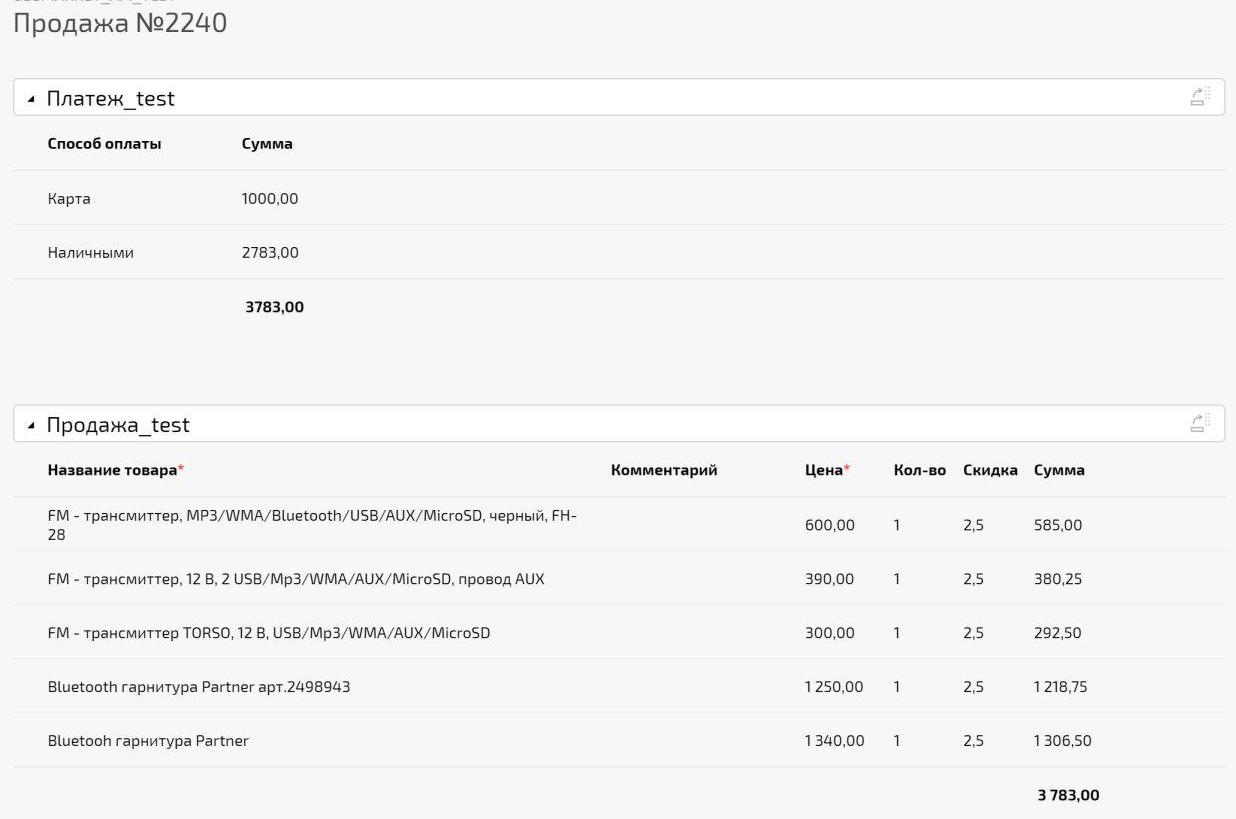Screen dimensions: 1236x819
Task: Select the FM transmitter FH-28 product name
Action: 312,525
